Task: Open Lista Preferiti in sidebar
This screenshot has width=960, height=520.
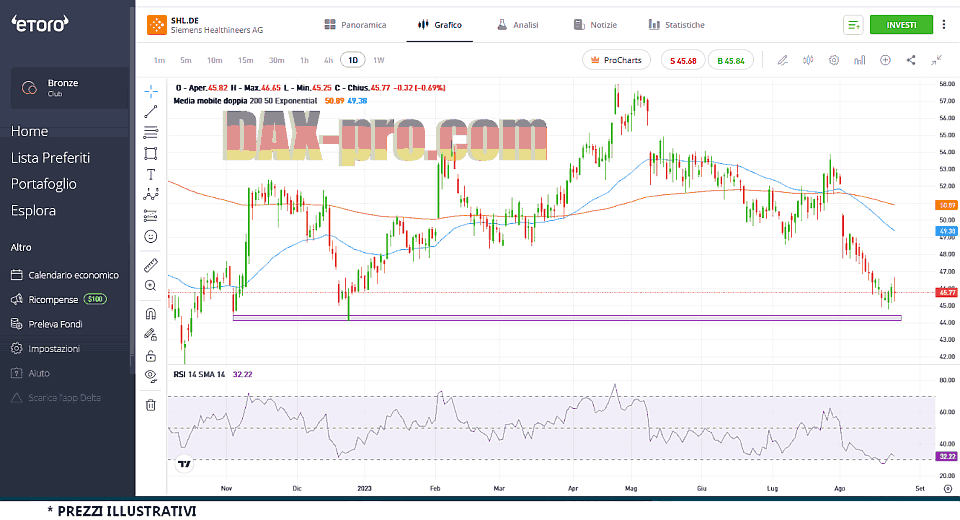Action: pyautogui.click(x=50, y=157)
